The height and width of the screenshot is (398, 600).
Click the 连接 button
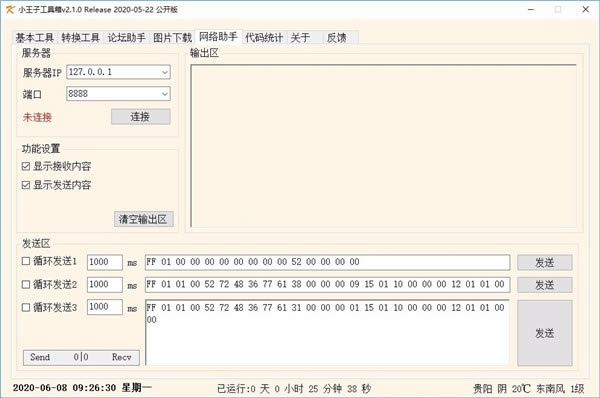(140, 117)
